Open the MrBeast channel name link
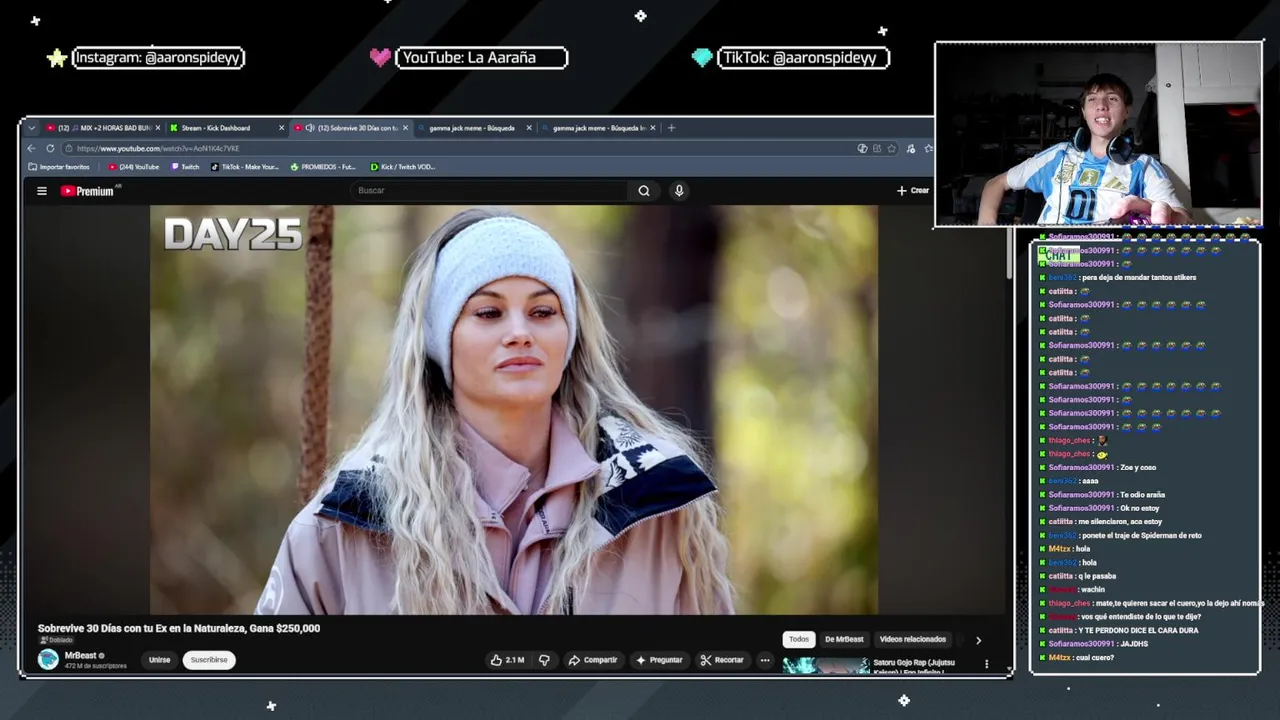Viewport: 1280px width, 720px height. [x=80, y=656]
